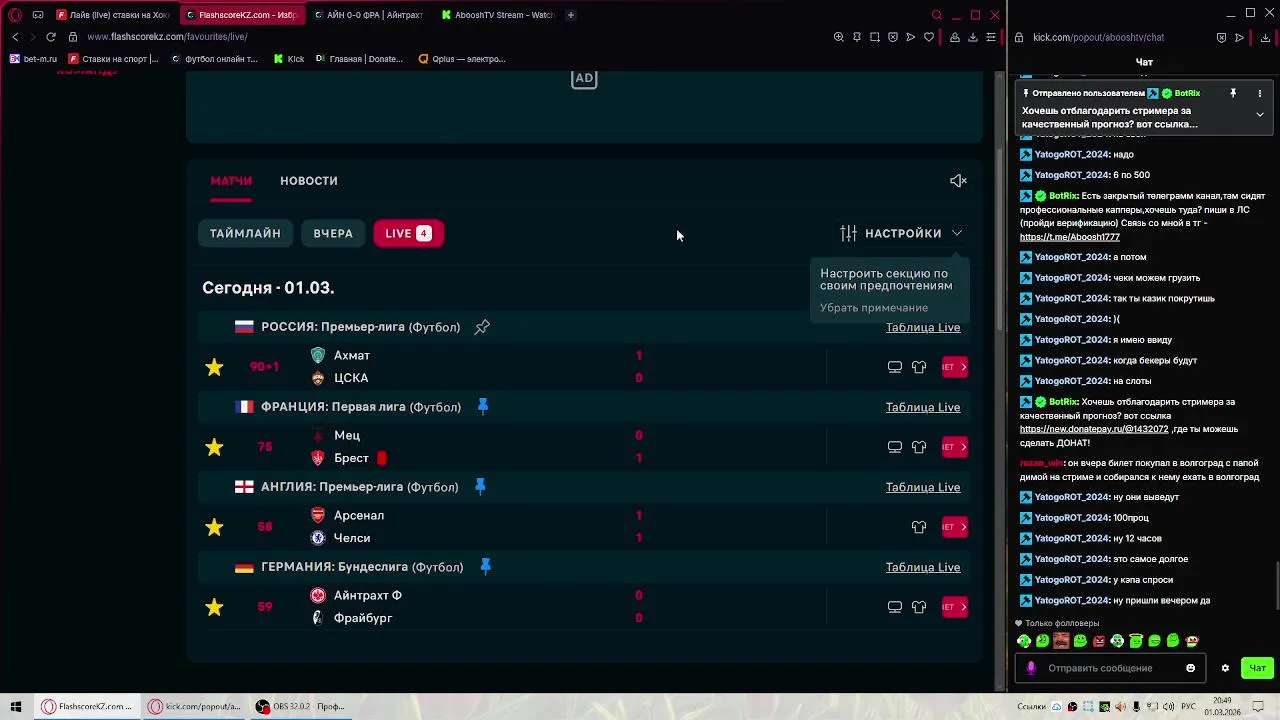This screenshot has width=1280, height=720.
Task: Open Windows Start menu
Action: pyautogui.click(x=16, y=706)
